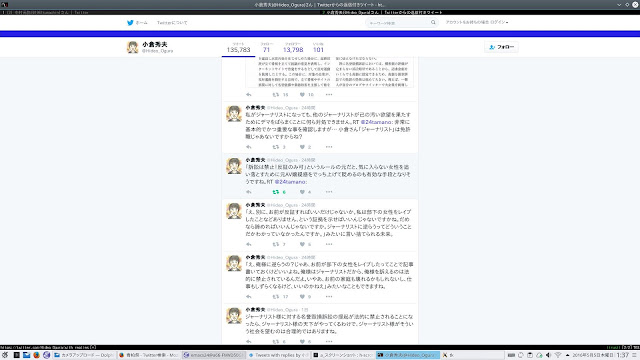Open @24tamano mention in '「訴訟は禁止' tweet
This screenshot has height=360, width=640.
[290, 182]
